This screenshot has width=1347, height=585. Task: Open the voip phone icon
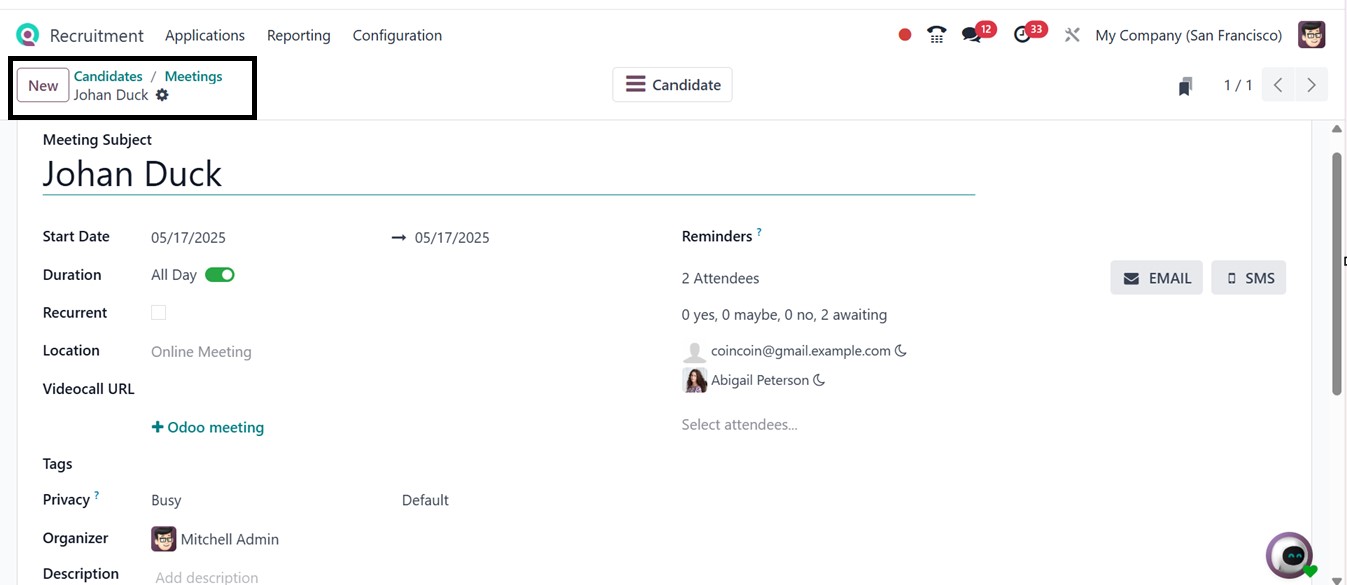click(x=936, y=35)
